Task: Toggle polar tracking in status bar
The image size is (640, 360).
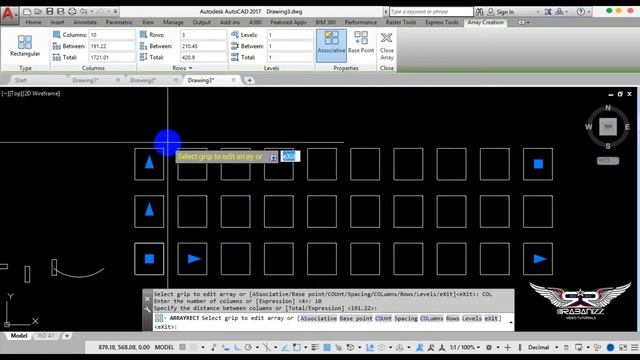Action: point(248,347)
